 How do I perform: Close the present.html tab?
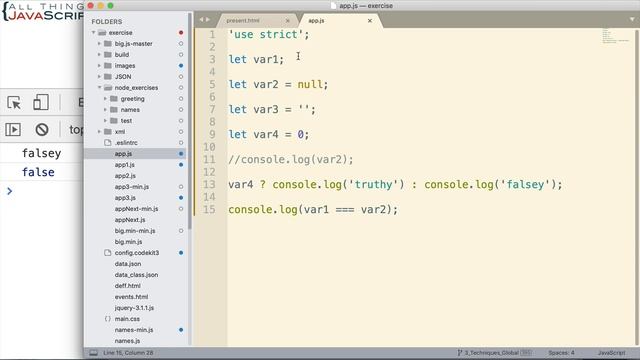click(x=287, y=20)
